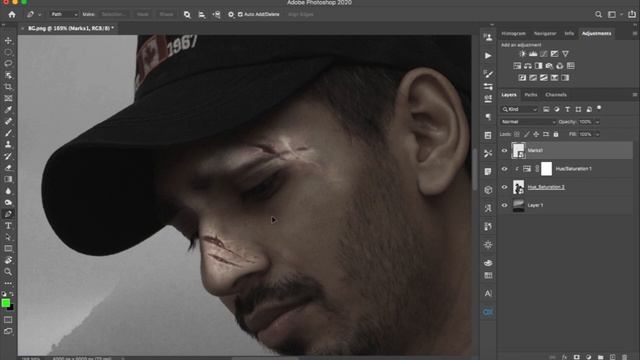Select the Rectangle shape tool
This screenshot has height=360, width=640.
[8, 248]
